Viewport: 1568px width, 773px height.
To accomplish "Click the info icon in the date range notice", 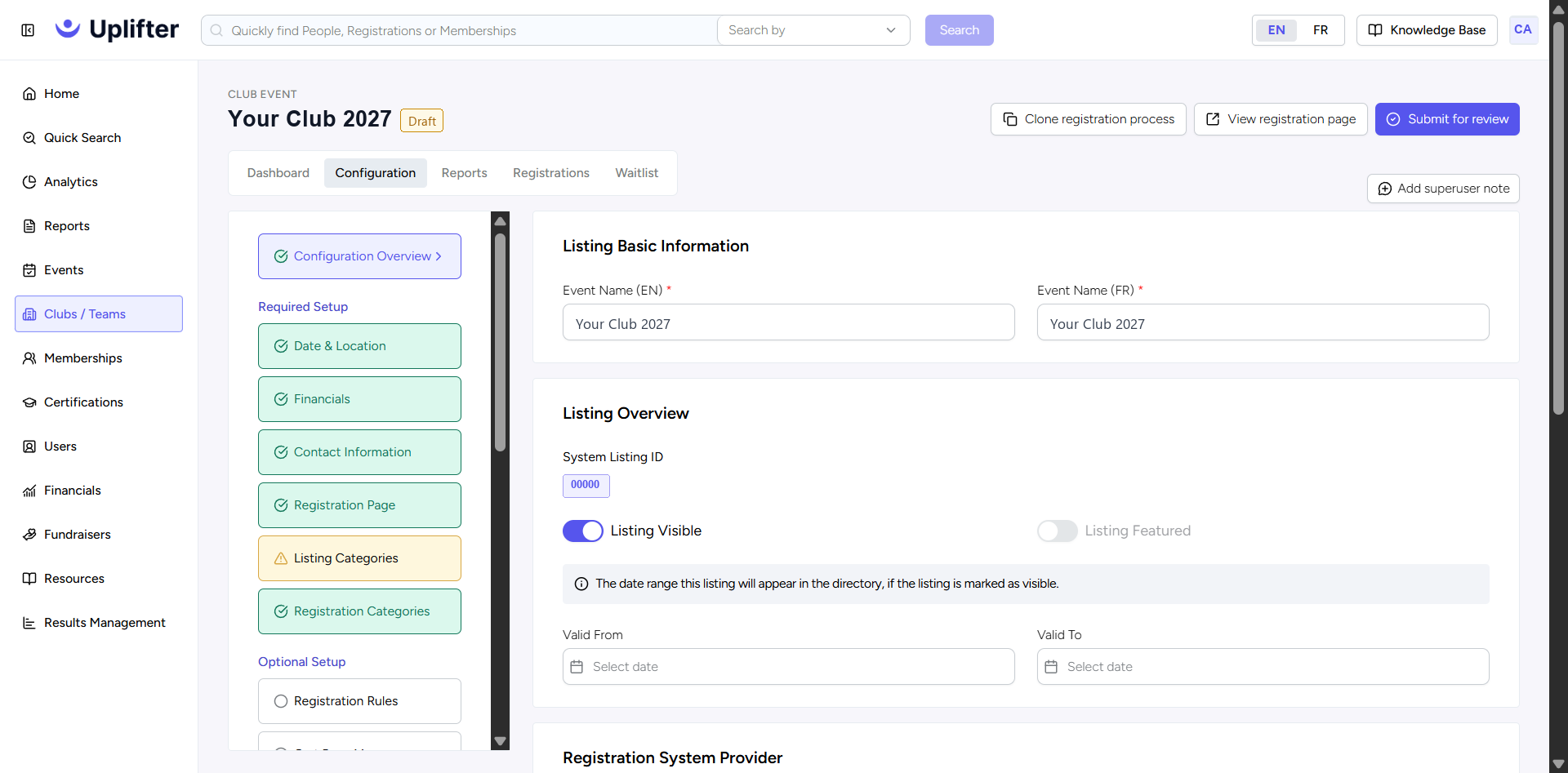I will tap(581, 584).
